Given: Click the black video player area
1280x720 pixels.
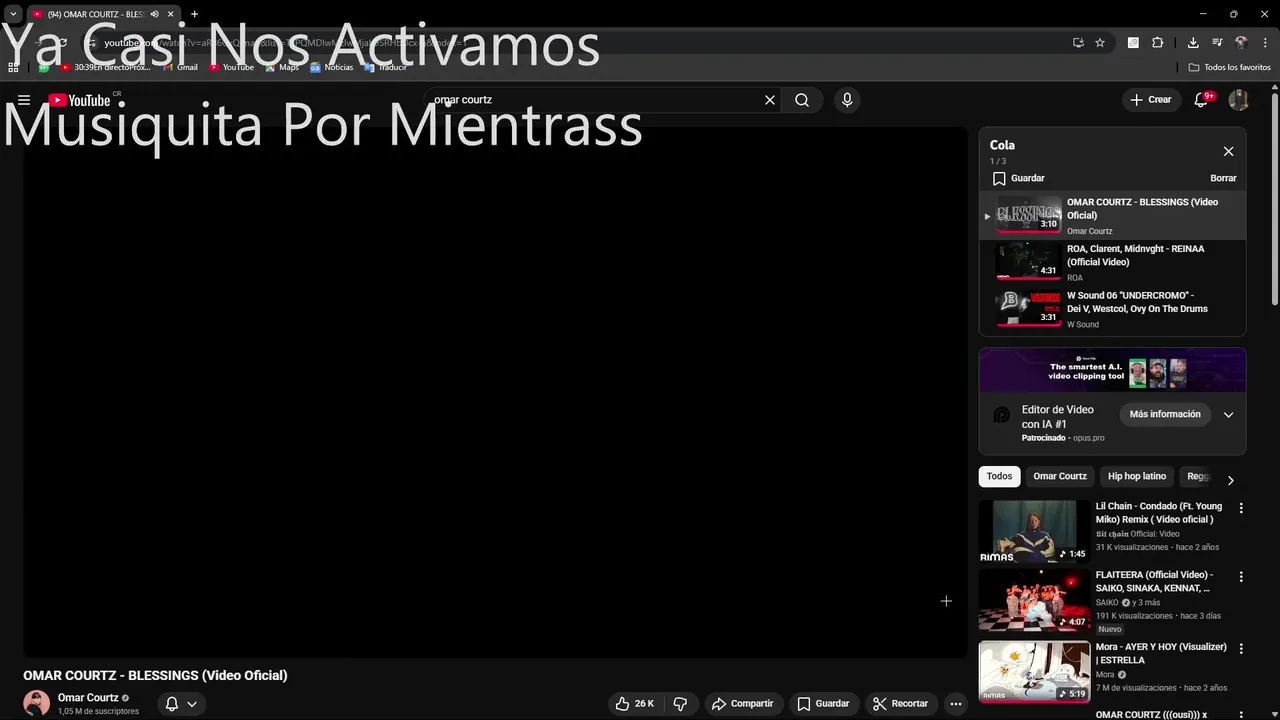Looking at the screenshot, I should (496, 392).
